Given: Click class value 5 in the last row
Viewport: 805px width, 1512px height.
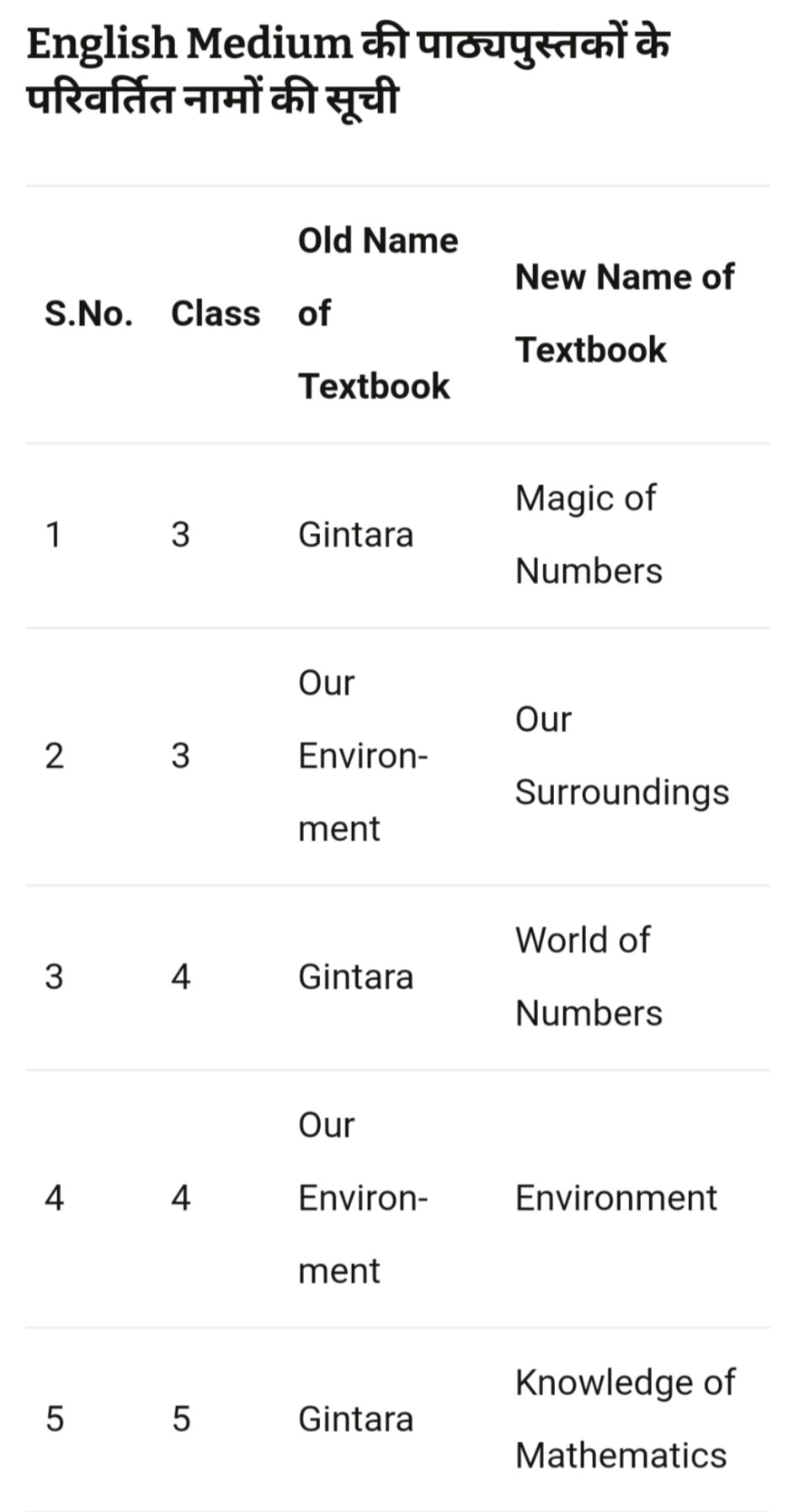Looking at the screenshot, I should pos(181,1419).
